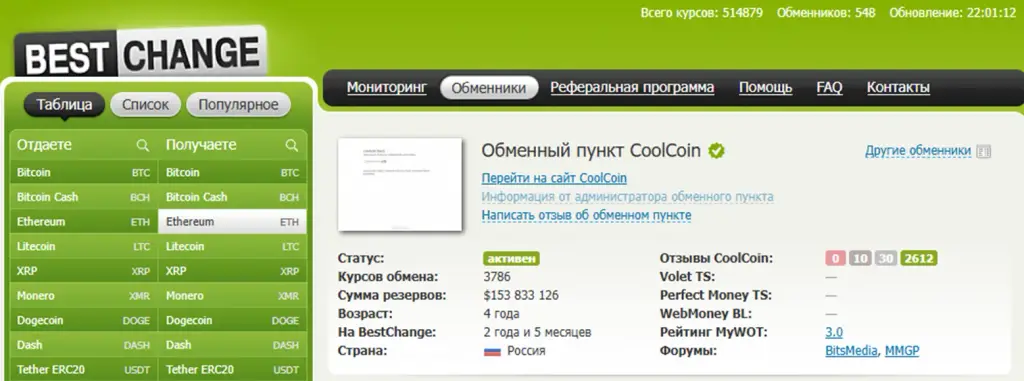Click the Обновление: 22:01:12 timestamp
The image size is (1024, 381).
pyautogui.click(x=953, y=12)
